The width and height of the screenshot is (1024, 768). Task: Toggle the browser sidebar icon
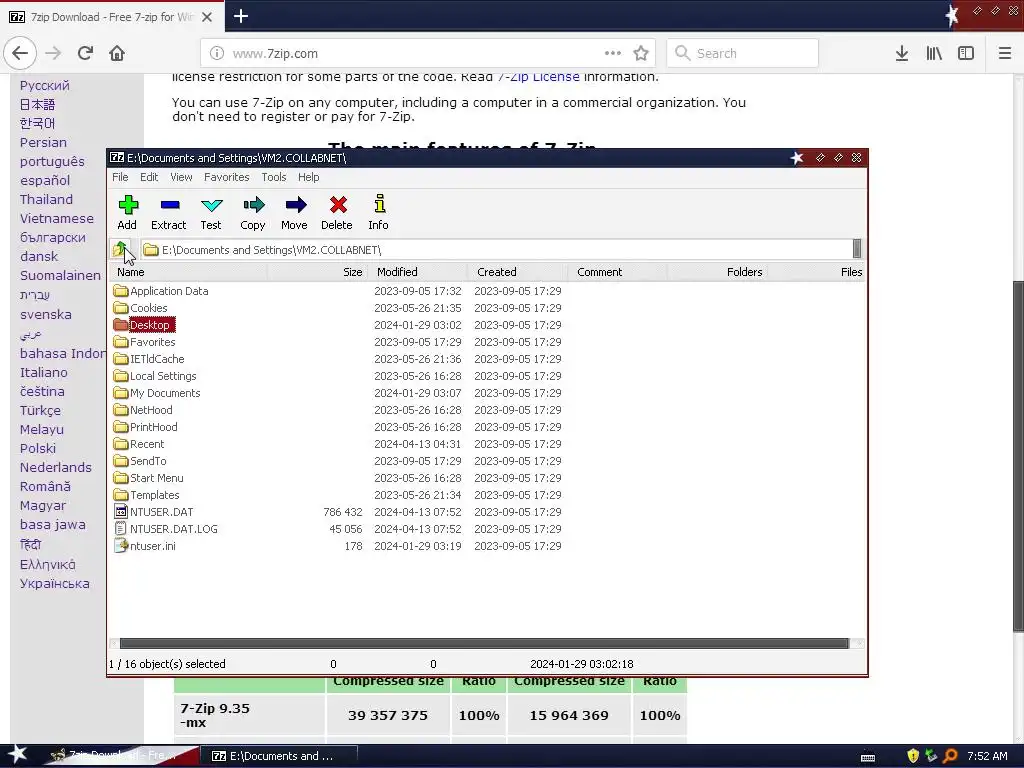[966, 54]
